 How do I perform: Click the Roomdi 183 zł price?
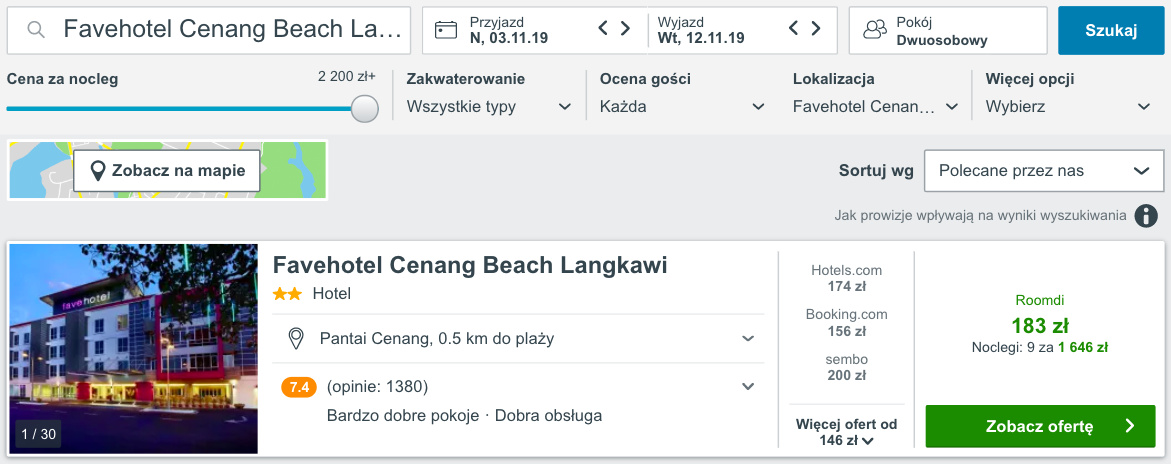1040,326
